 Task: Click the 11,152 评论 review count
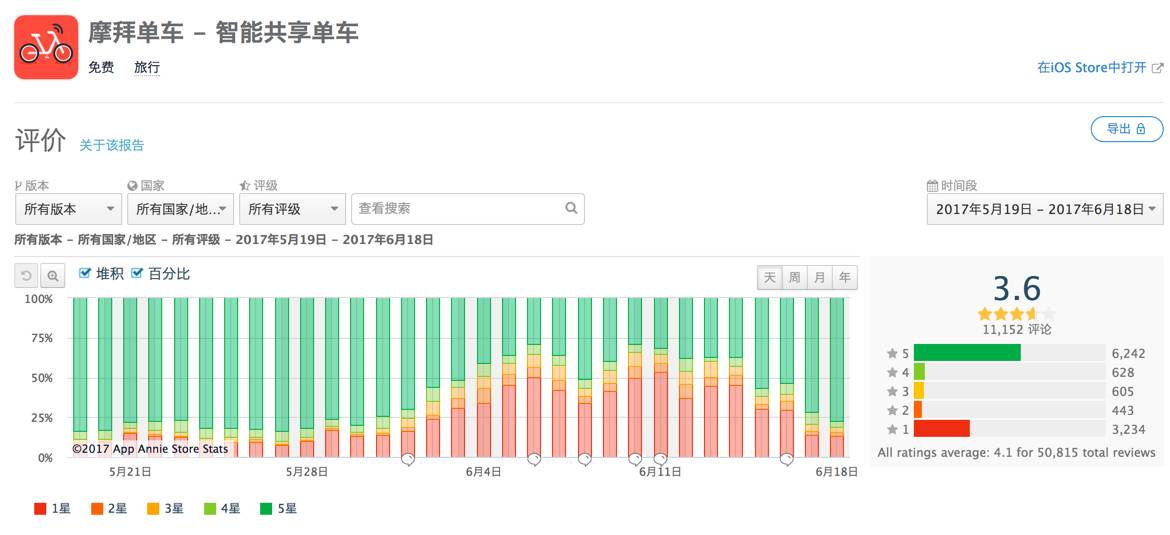coord(1017,330)
